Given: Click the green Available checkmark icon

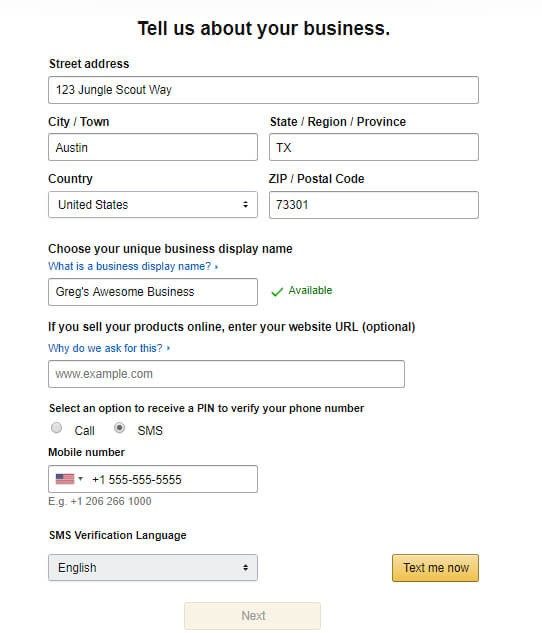Looking at the screenshot, I should (277, 291).
